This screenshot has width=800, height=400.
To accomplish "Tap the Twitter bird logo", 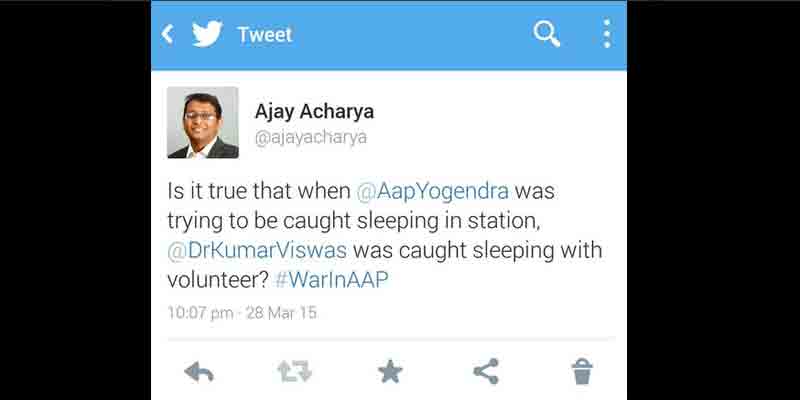I will point(207,34).
